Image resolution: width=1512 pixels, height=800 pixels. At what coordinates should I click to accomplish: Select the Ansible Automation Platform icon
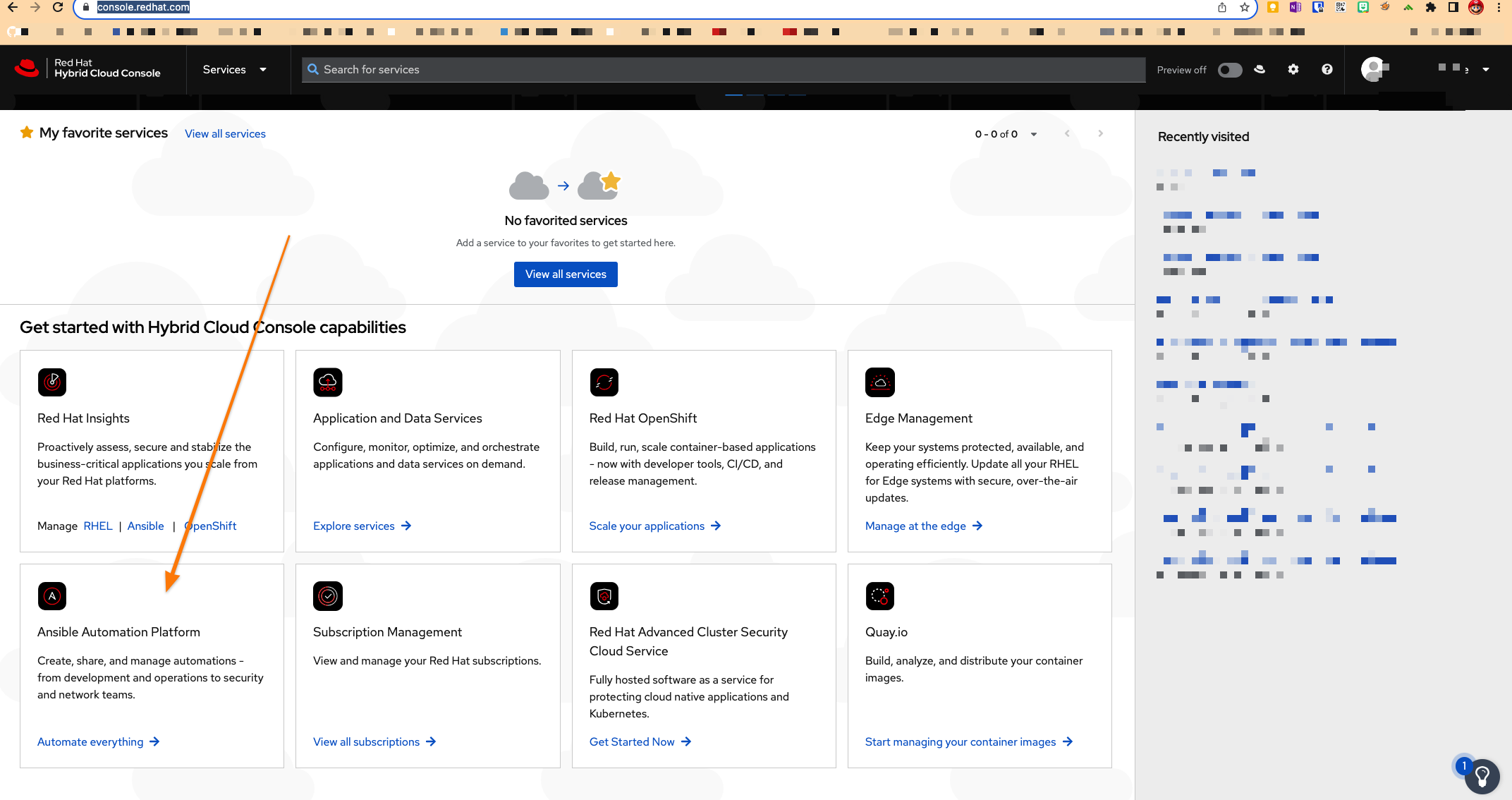51,595
